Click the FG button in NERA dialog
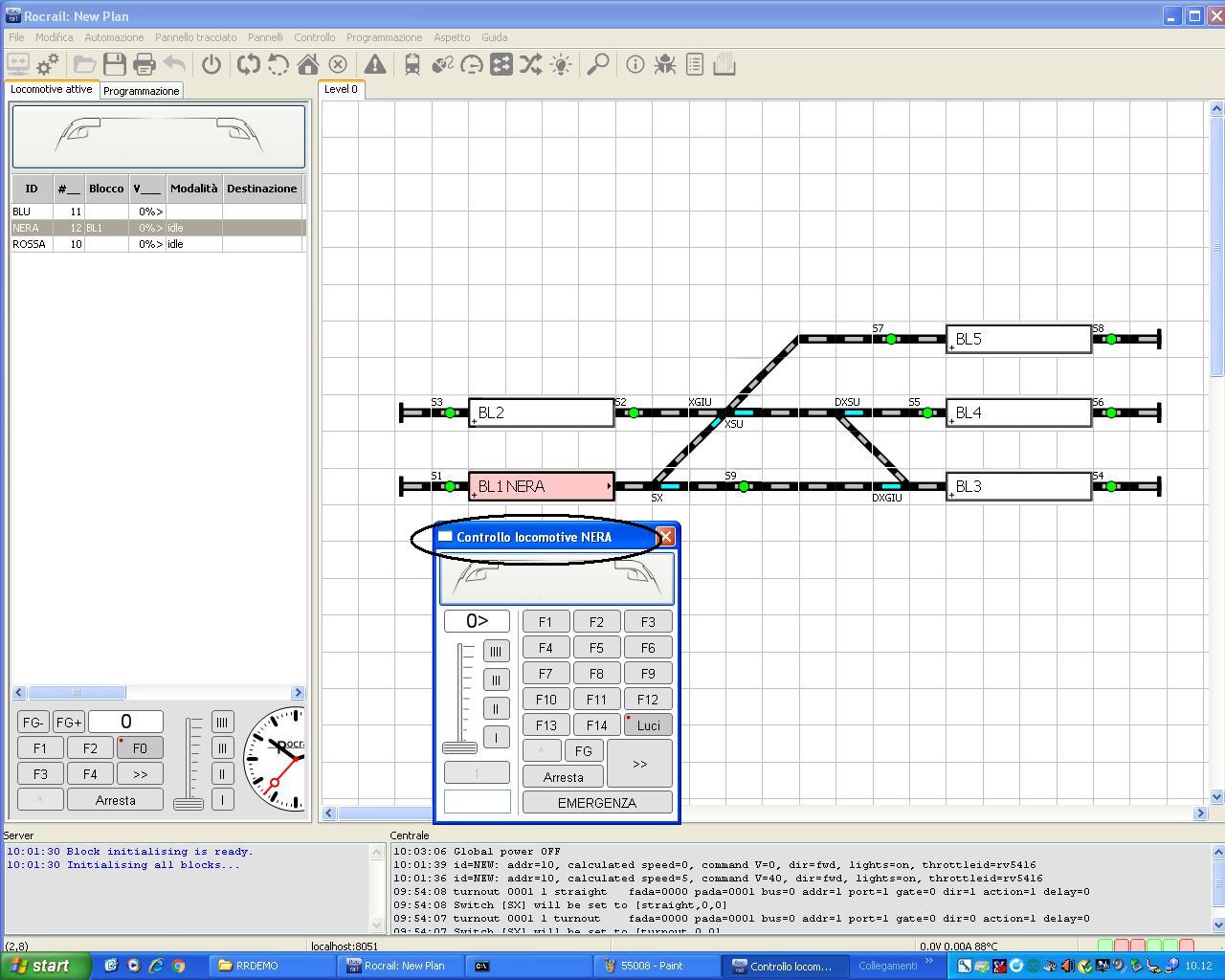 coord(583,751)
